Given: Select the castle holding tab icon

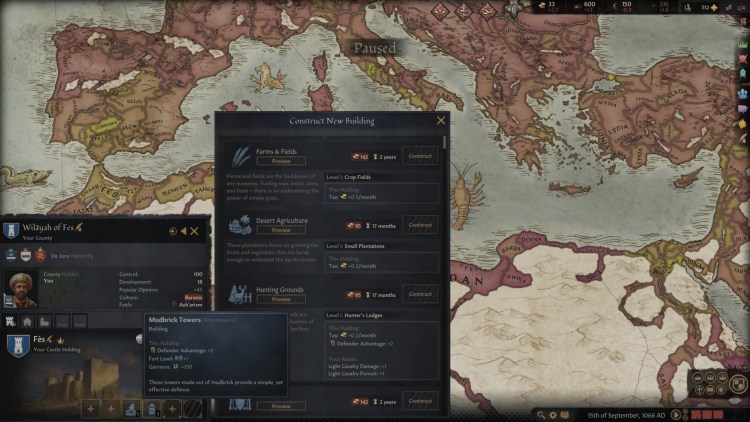Looking at the screenshot, I should click(10, 322).
